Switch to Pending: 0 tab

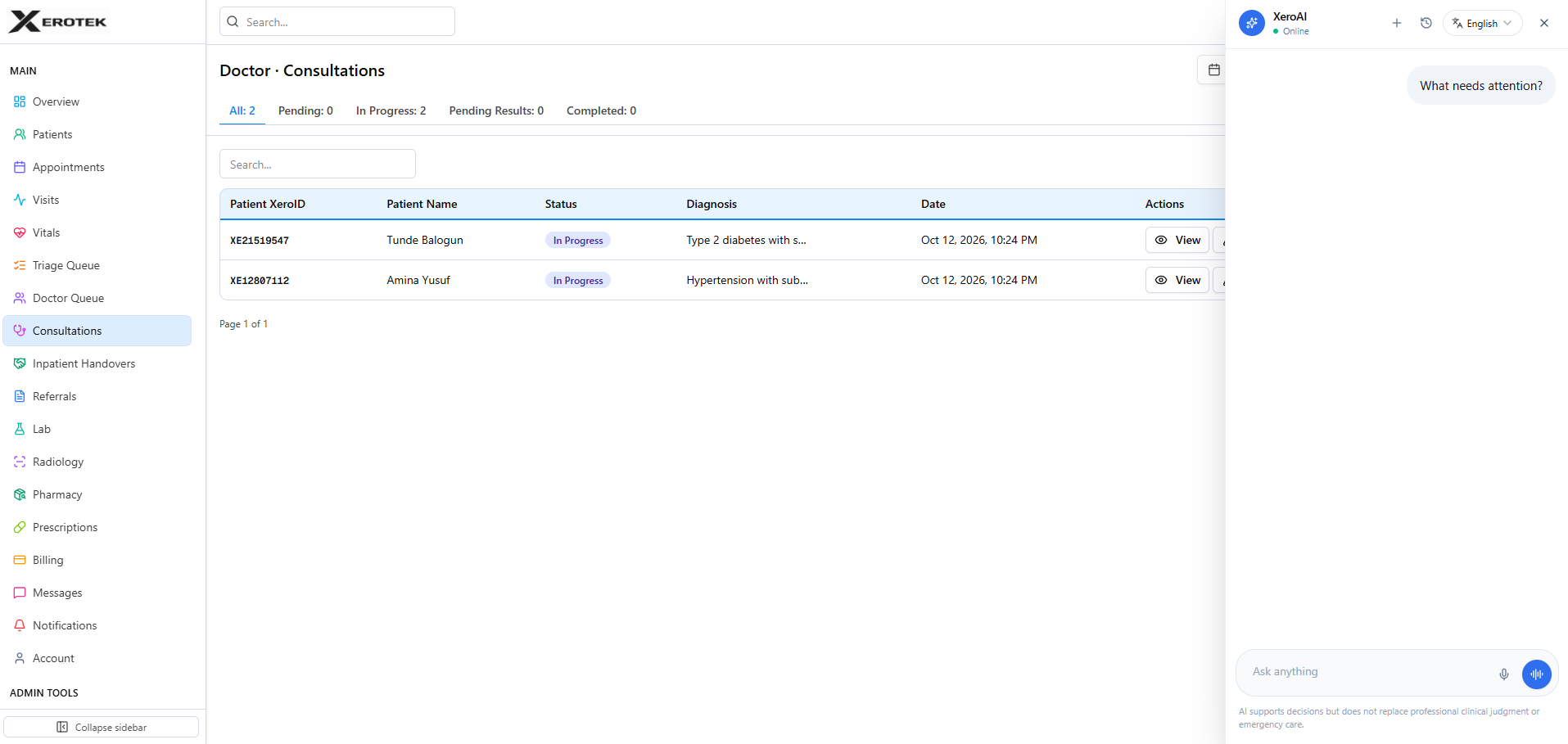(305, 110)
